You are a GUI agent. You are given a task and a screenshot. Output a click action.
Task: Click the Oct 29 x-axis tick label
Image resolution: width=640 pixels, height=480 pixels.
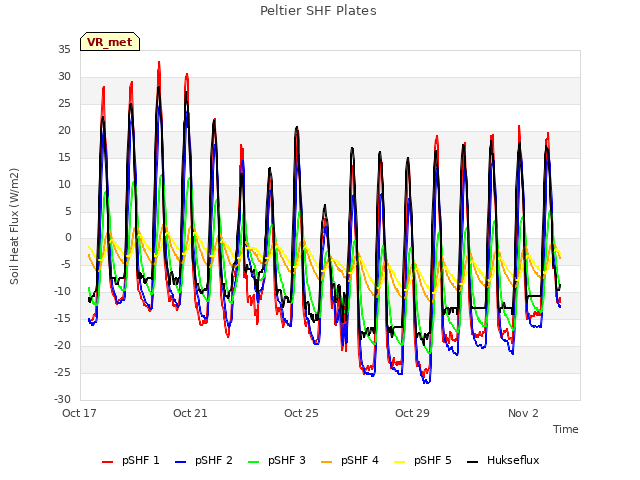pyautogui.click(x=412, y=413)
